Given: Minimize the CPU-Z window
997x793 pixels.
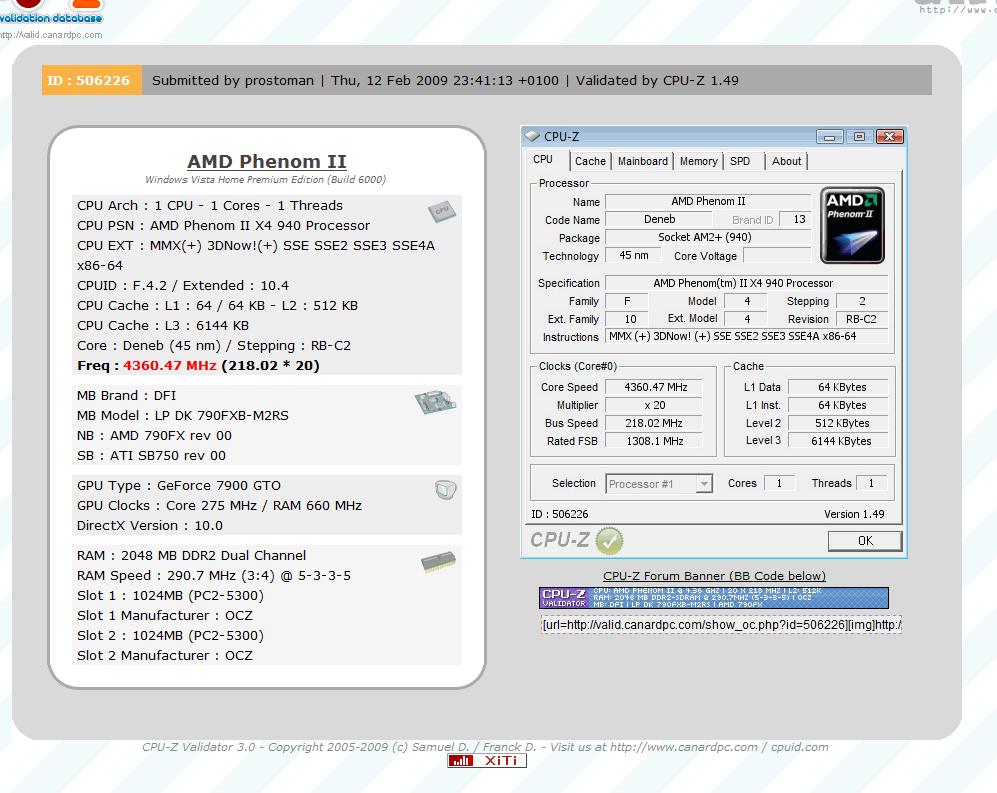Looking at the screenshot, I should click(x=829, y=137).
